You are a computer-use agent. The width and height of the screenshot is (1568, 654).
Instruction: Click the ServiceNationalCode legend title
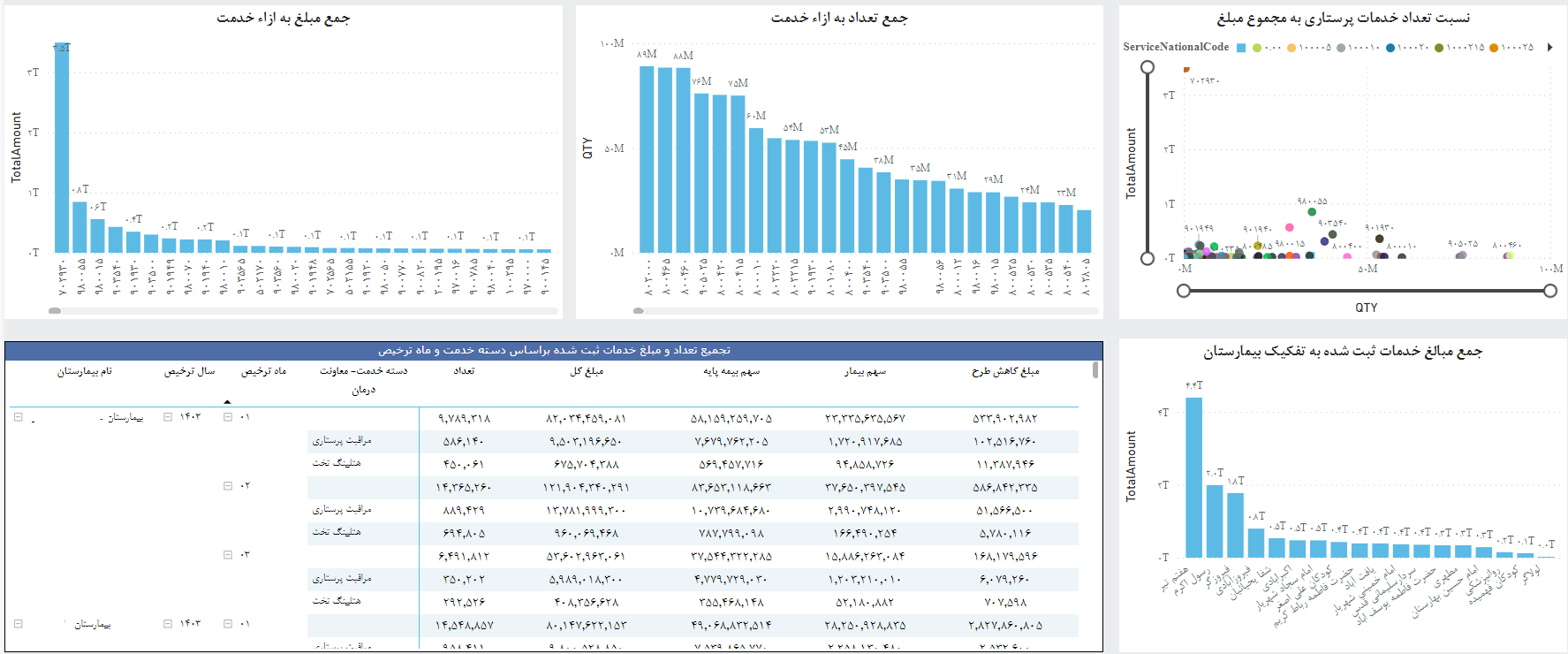(x=1176, y=48)
